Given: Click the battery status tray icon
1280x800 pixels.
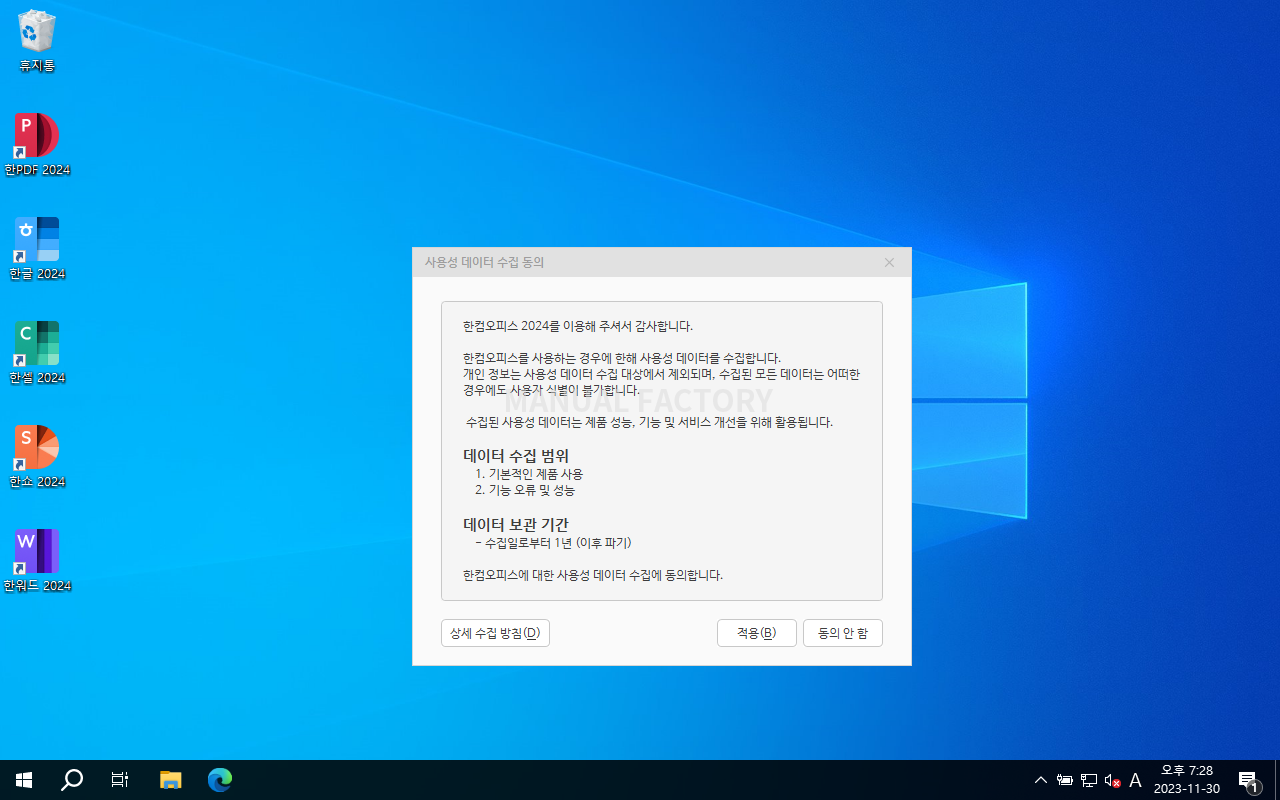Looking at the screenshot, I should click(1065, 780).
